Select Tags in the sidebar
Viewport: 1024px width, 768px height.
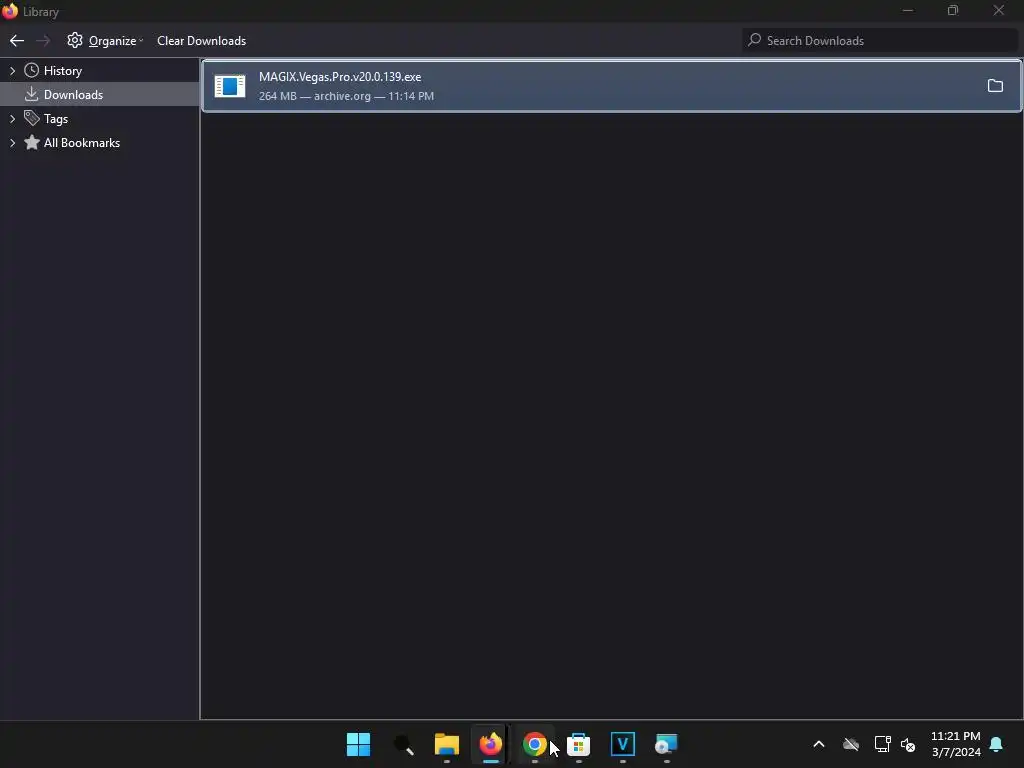pos(56,119)
